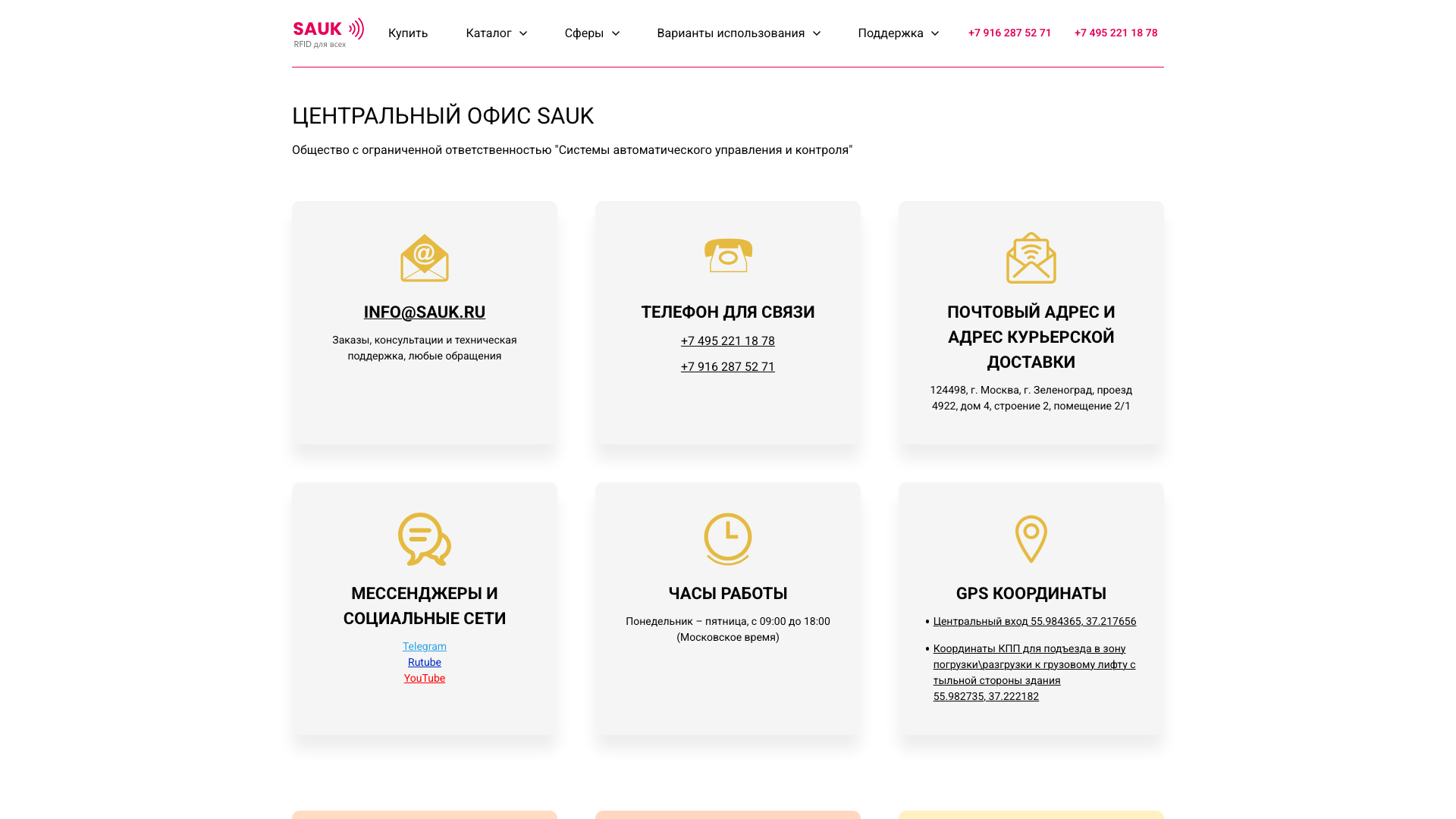Open the YouTube link

coord(425,678)
